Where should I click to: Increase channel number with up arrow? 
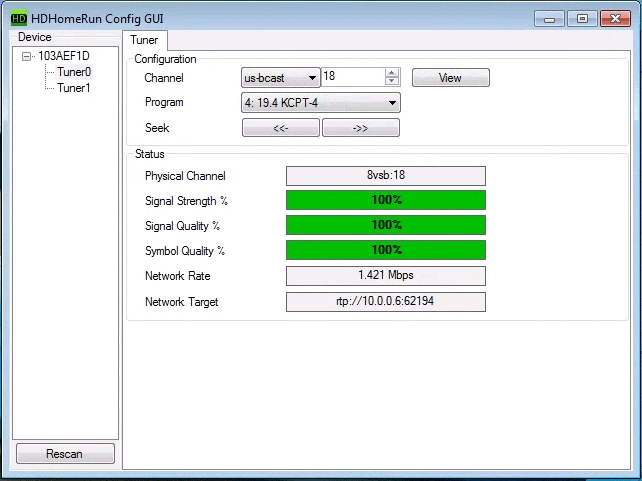pyautogui.click(x=392, y=72)
